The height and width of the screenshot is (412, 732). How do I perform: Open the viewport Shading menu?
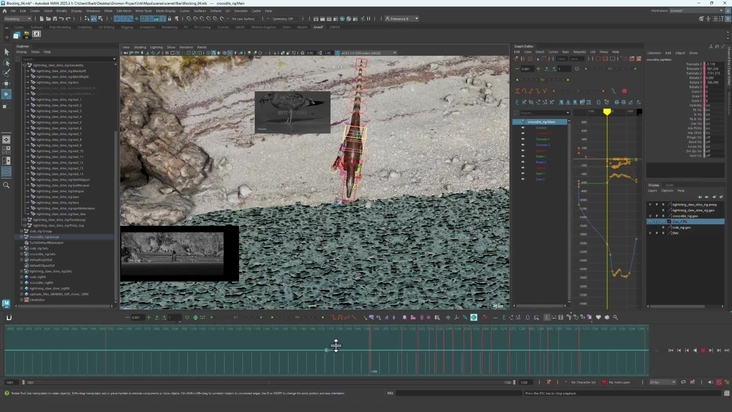pos(140,47)
